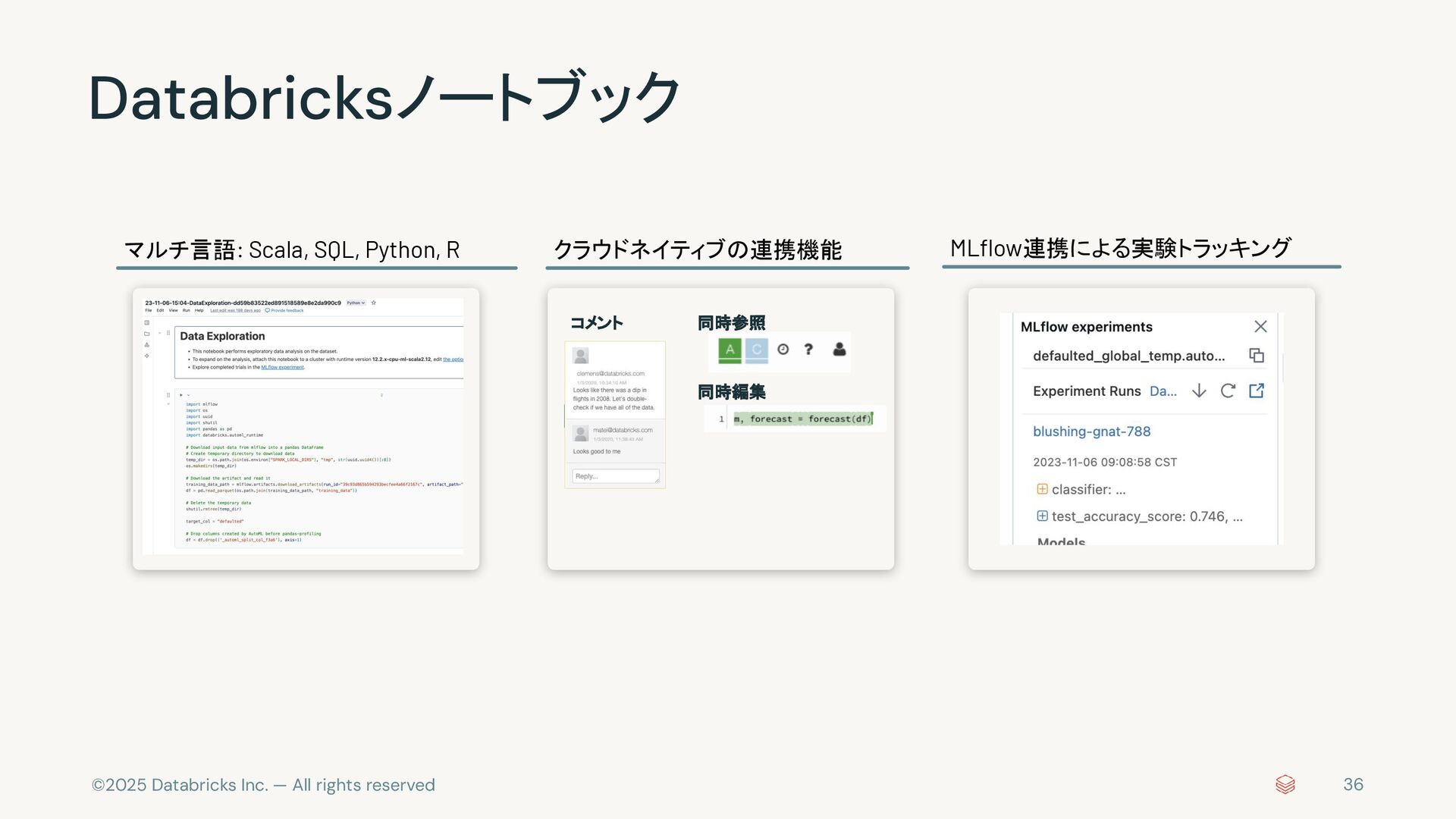Screen dimensions: 1456x819
Task: Expand the test_accuracy_score metric row
Action: [1042, 516]
